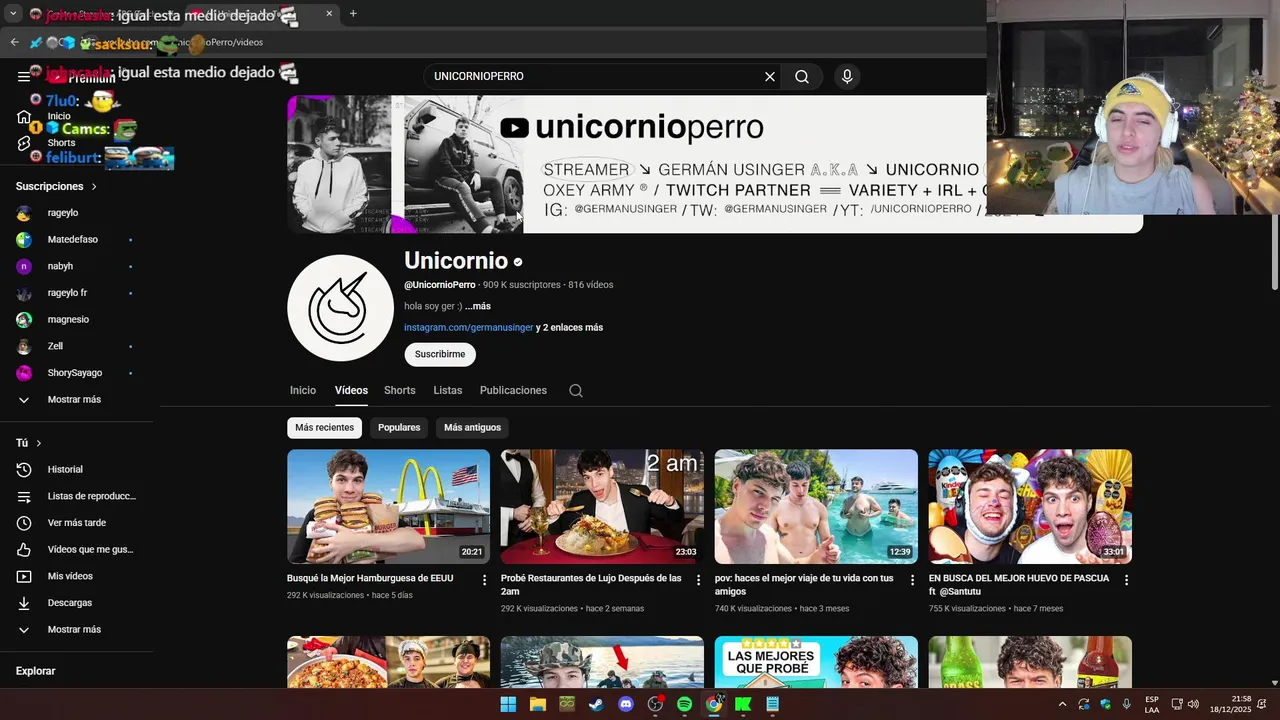
Task: Open the hamburger guide menu
Action: [24, 76]
